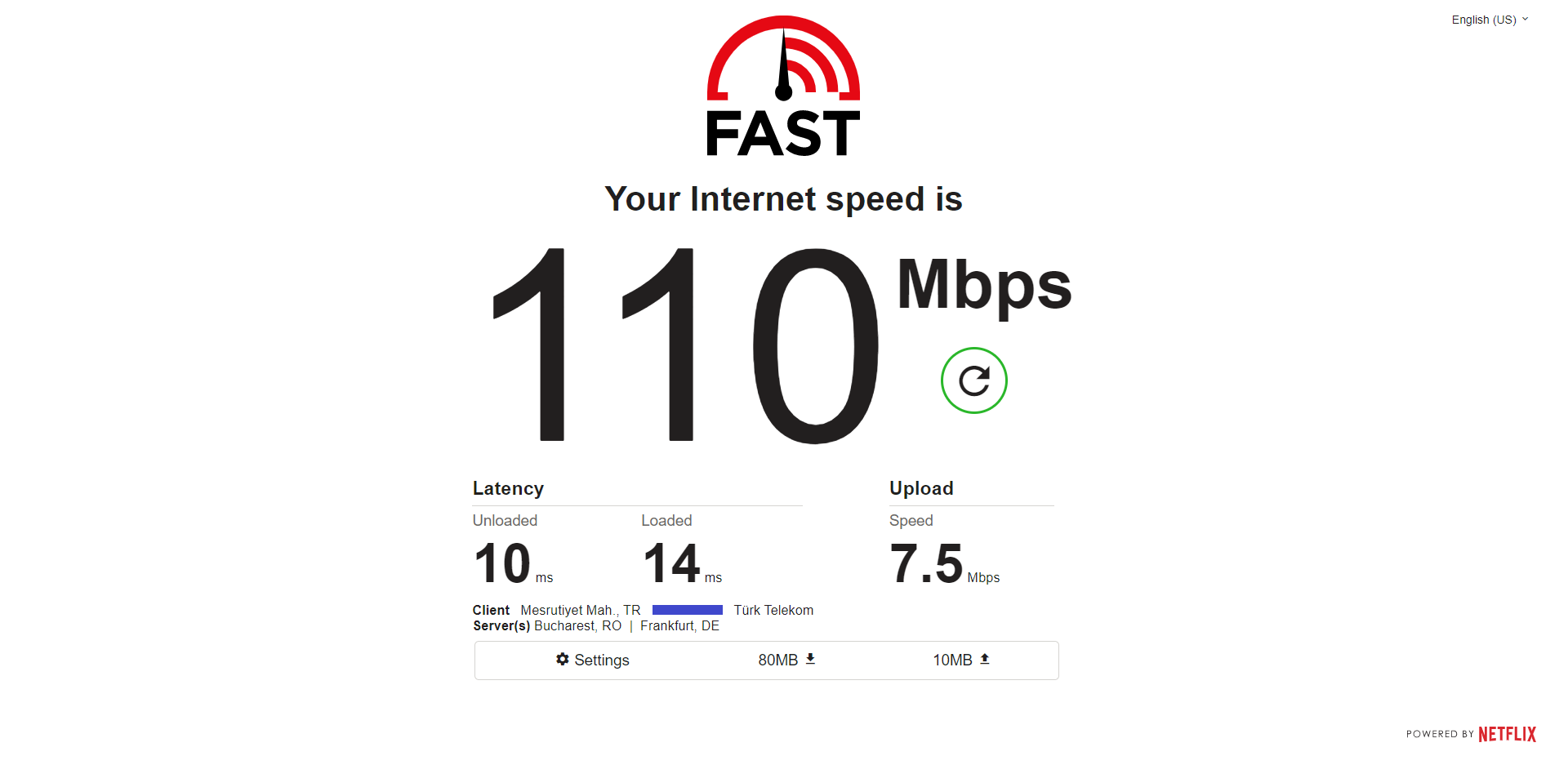Click the chevron next to English (US)
The height and width of the screenshot is (765, 1568).
click(1525, 19)
